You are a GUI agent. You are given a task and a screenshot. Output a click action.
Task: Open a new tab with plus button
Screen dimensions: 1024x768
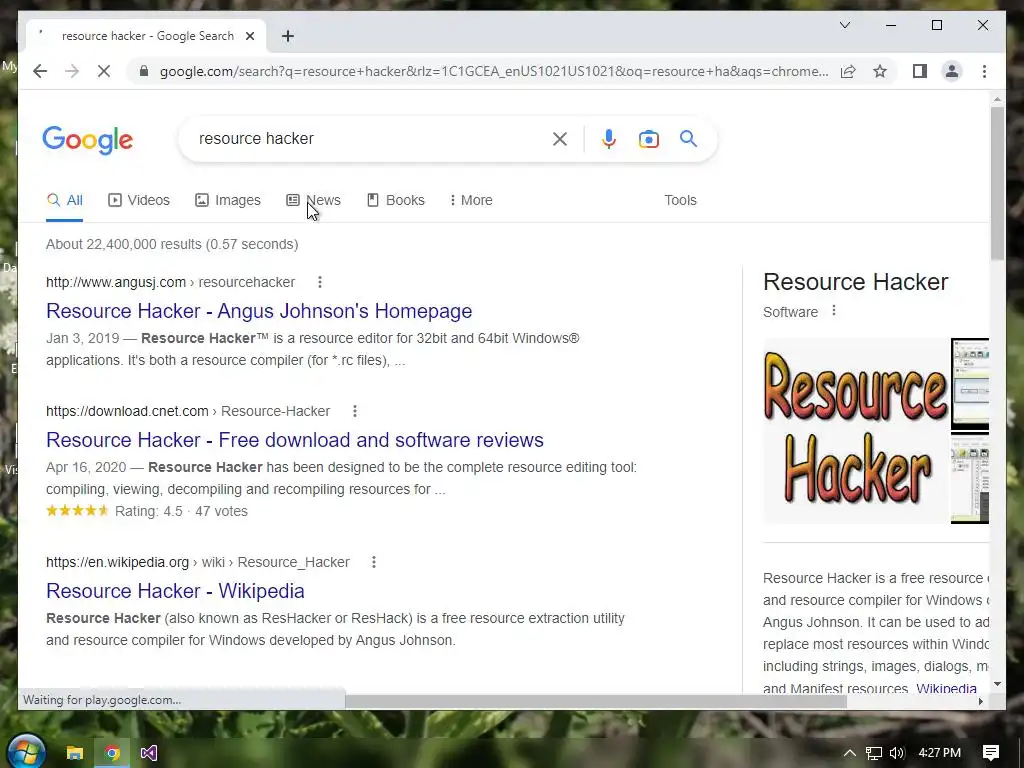[288, 36]
